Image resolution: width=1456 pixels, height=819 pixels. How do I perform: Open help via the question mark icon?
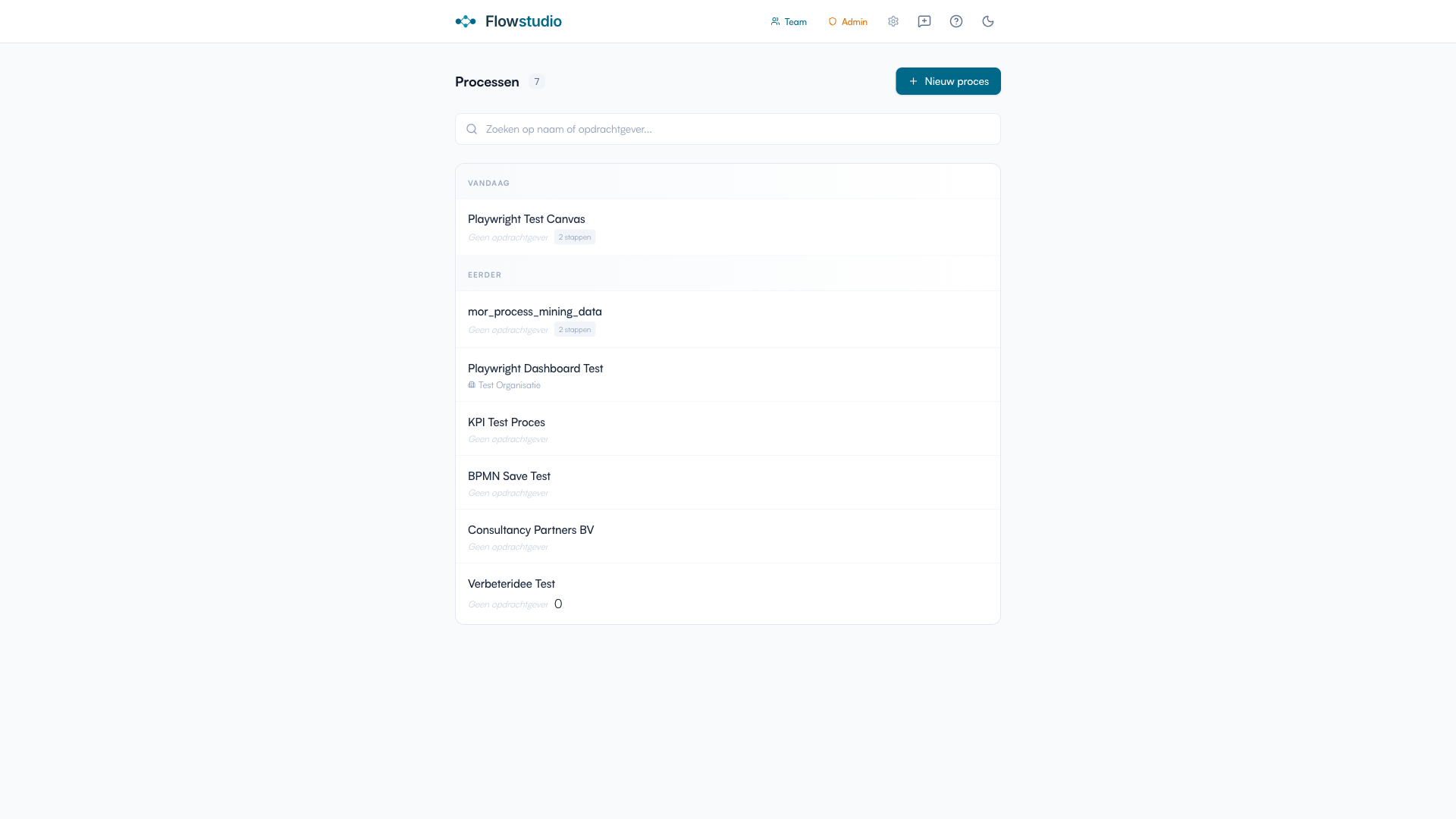(x=956, y=21)
